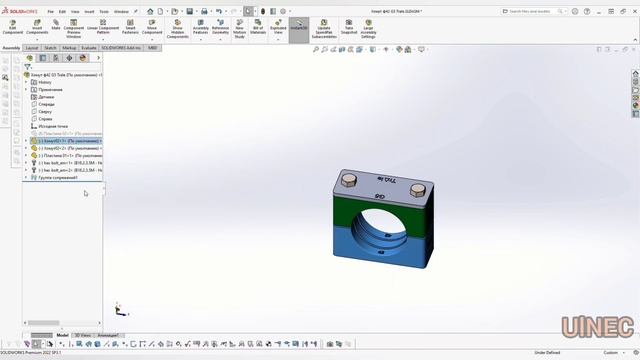
Task: Switch to the Evaluate tab
Action: pos(89,48)
